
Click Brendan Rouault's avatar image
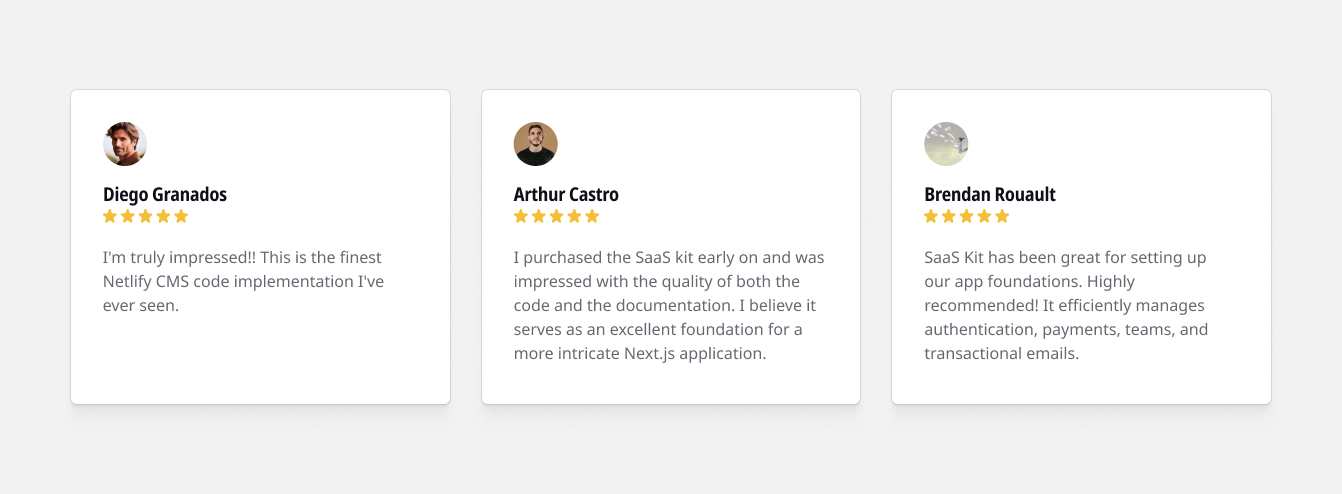[946, 144]
